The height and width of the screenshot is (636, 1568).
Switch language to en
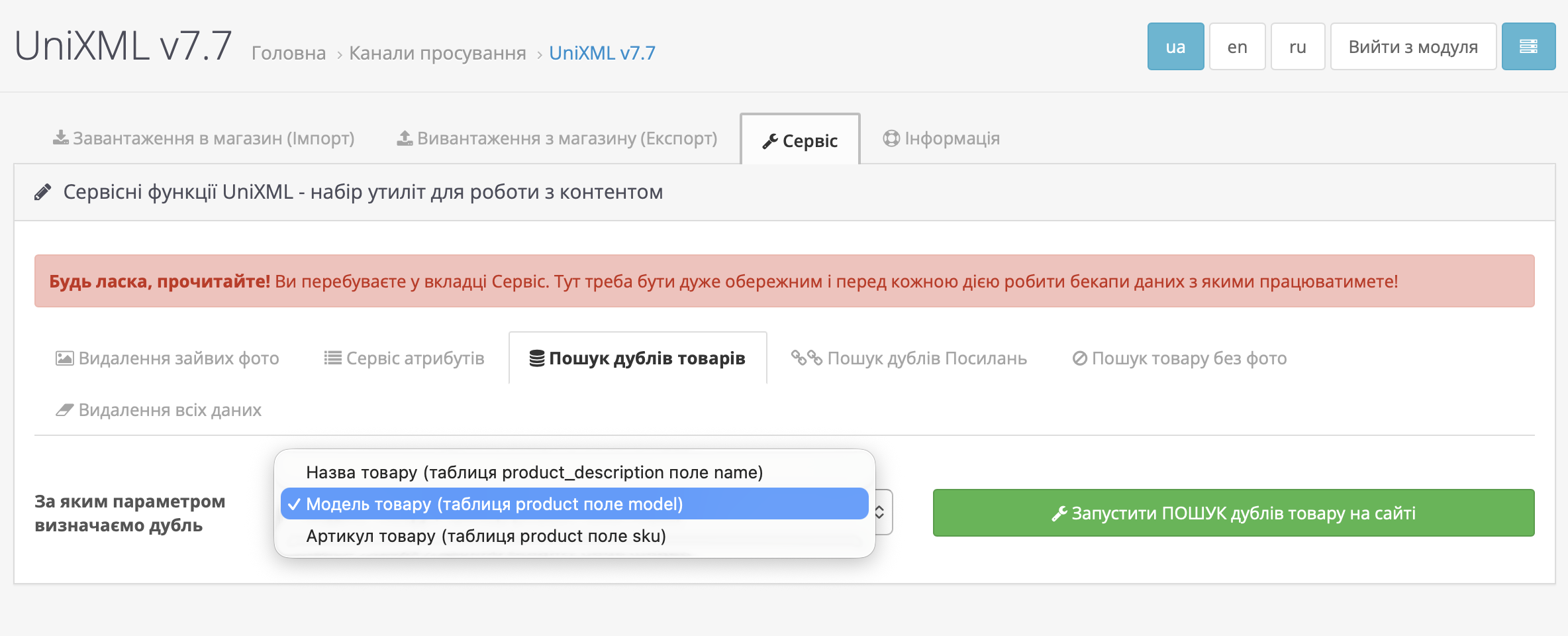point(1237,46)
